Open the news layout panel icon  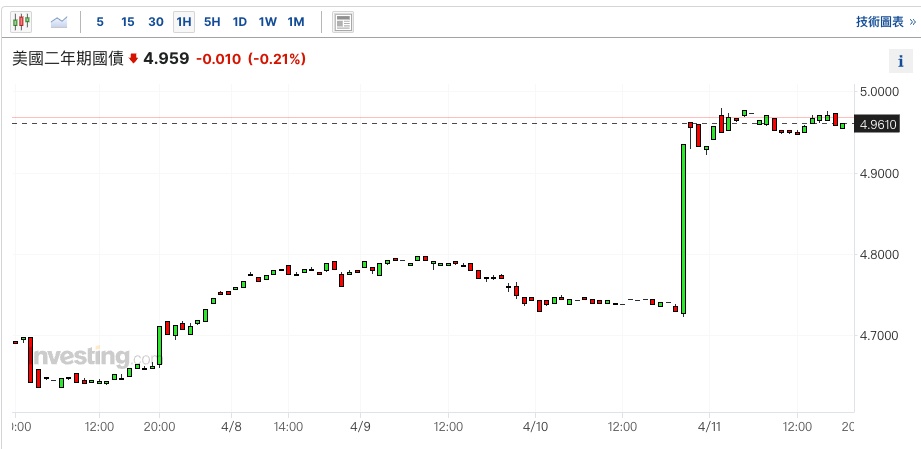pyautogui.click(x=343, y=22)
